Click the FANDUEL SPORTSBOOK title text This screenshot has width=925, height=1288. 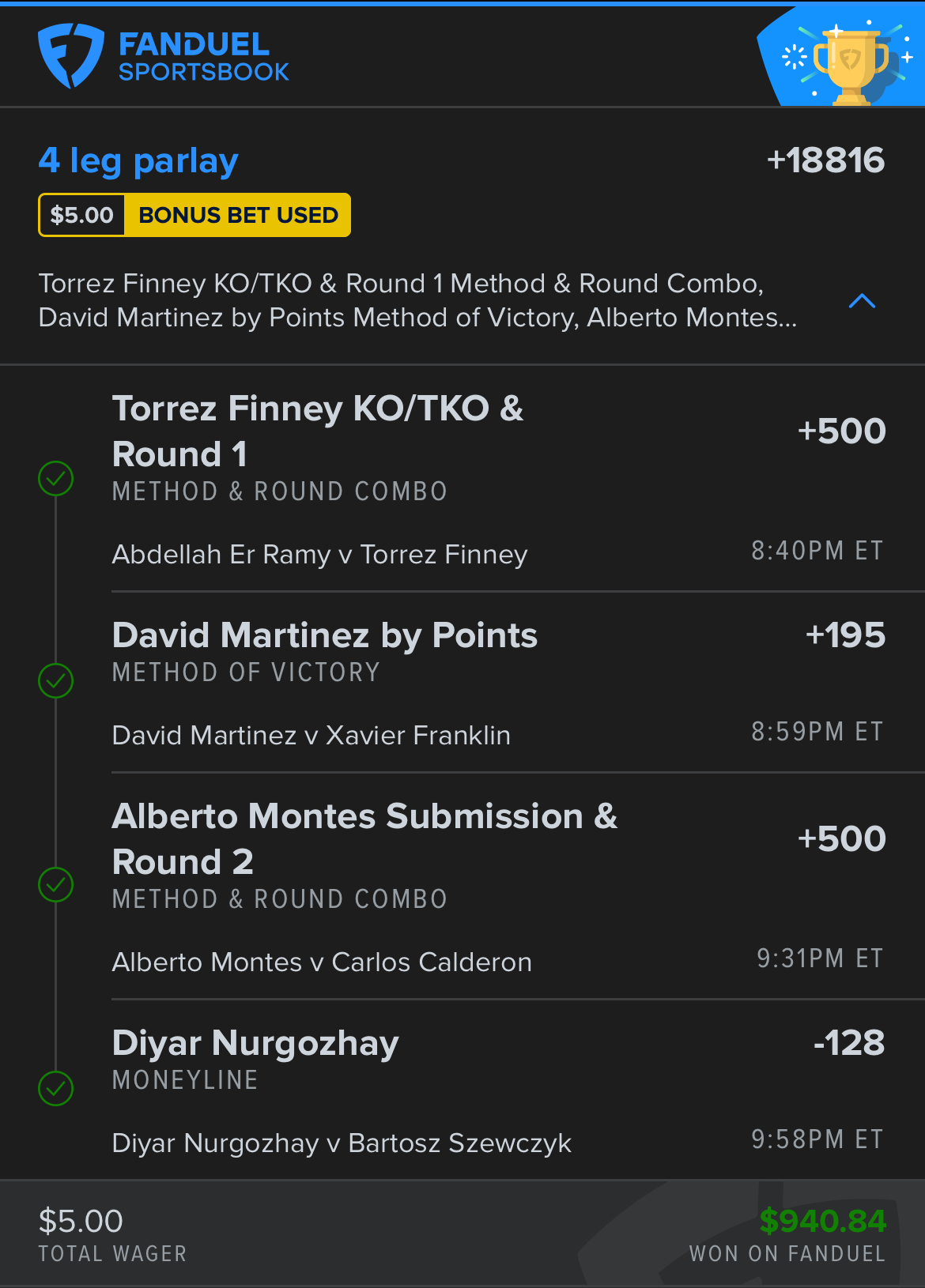tap(204, 57)
